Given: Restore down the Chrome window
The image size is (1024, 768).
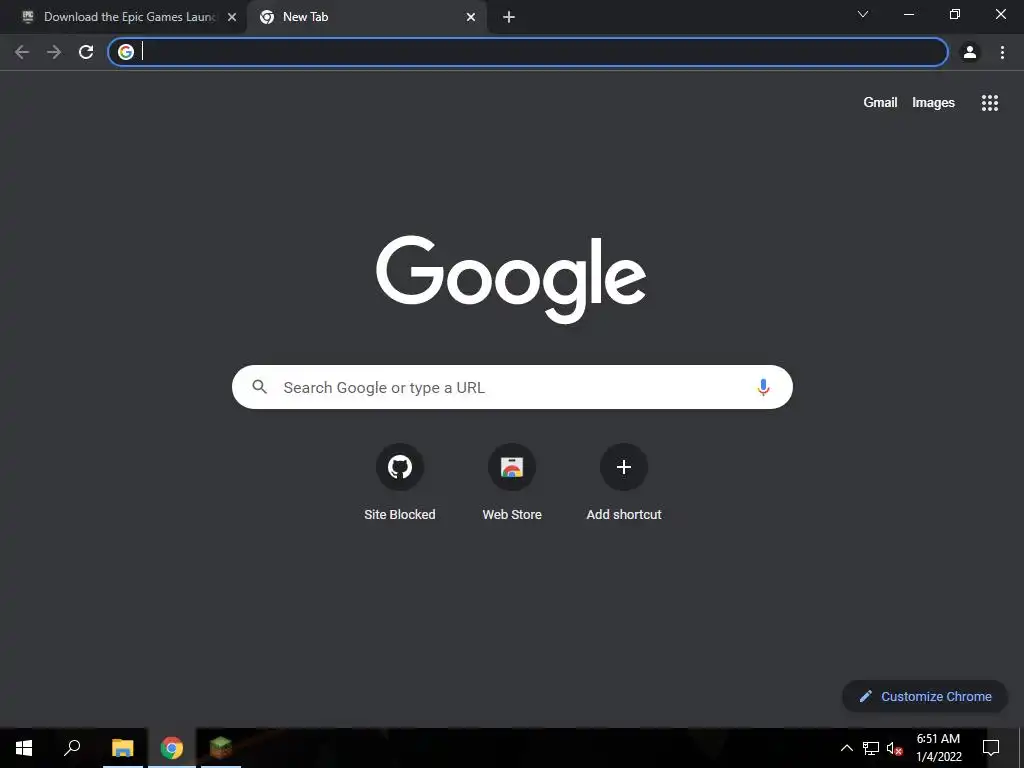Looking at the screenshot, I should (955, 14).
